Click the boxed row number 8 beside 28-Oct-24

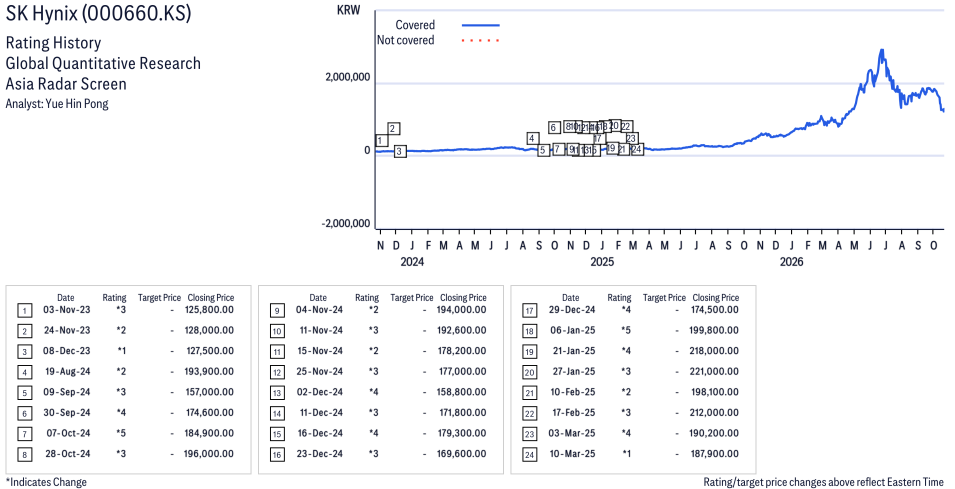pos(24,455)
